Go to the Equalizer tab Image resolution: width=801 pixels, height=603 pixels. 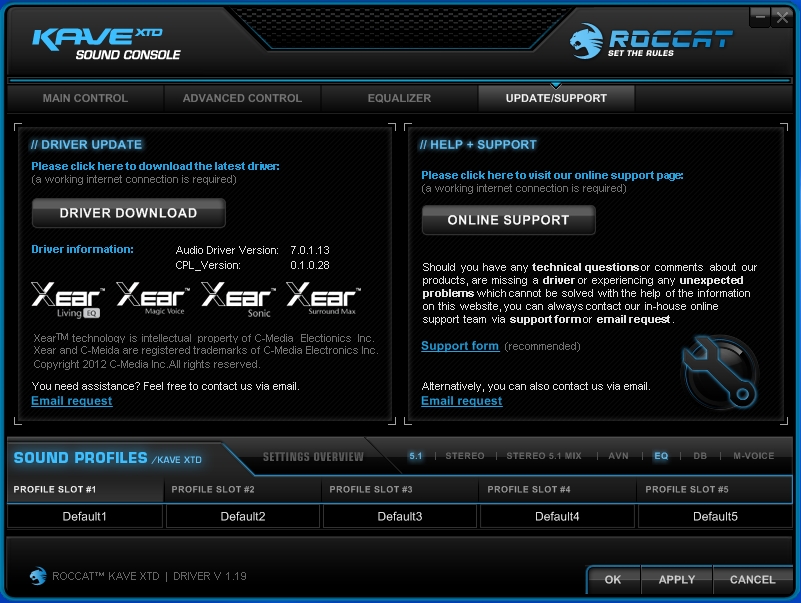point(399,98)
